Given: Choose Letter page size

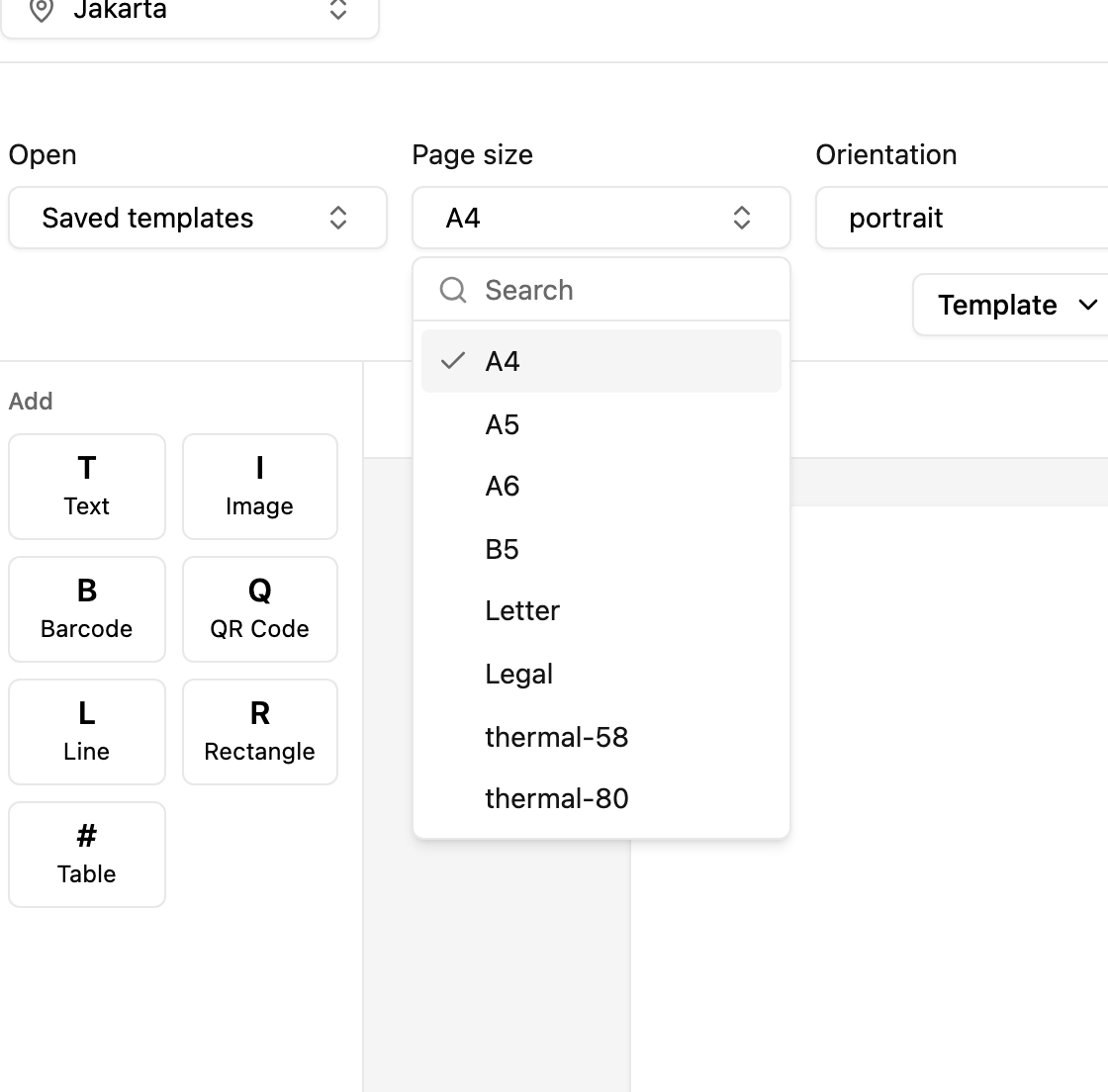Looking at the screenshot, I should 601,611.
